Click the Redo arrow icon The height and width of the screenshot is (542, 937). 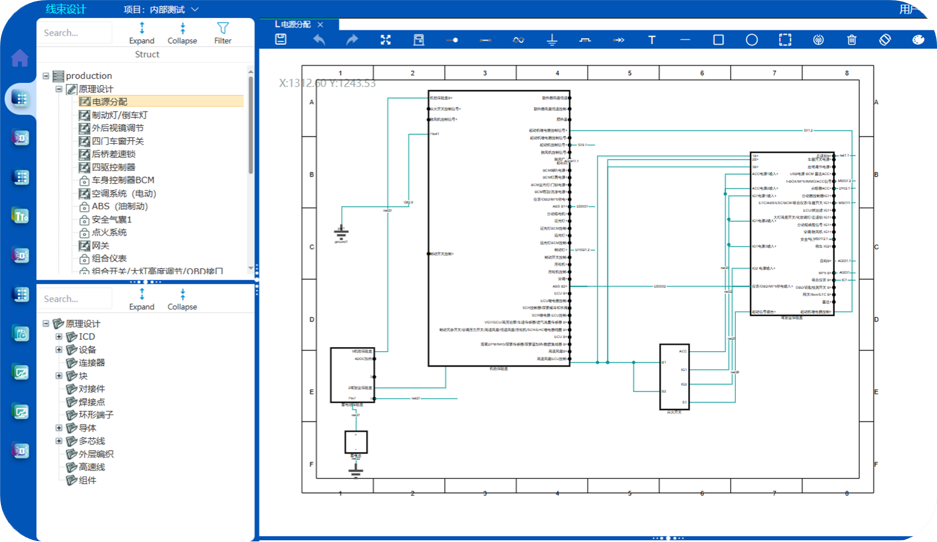352,40
